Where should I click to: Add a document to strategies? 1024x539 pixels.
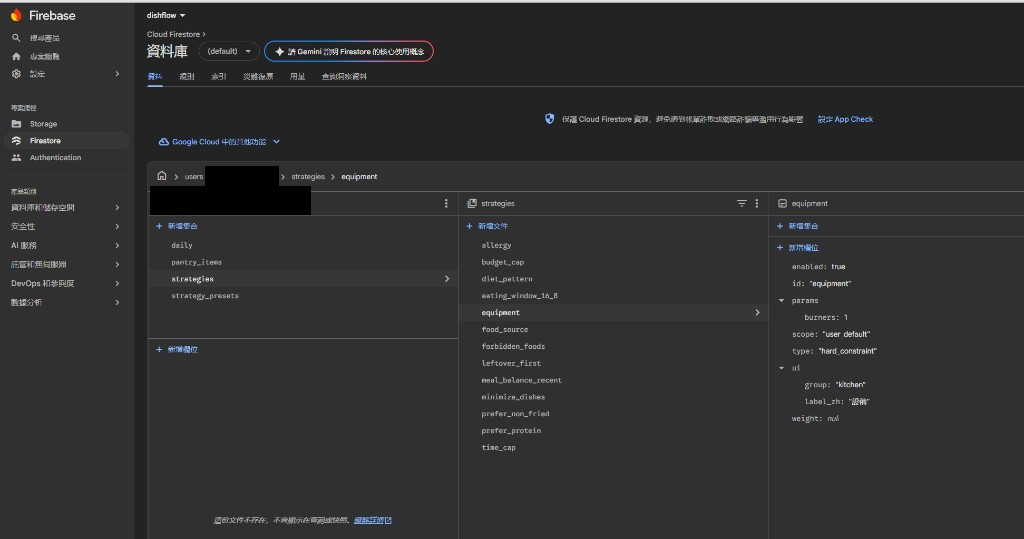click(487, 226)
